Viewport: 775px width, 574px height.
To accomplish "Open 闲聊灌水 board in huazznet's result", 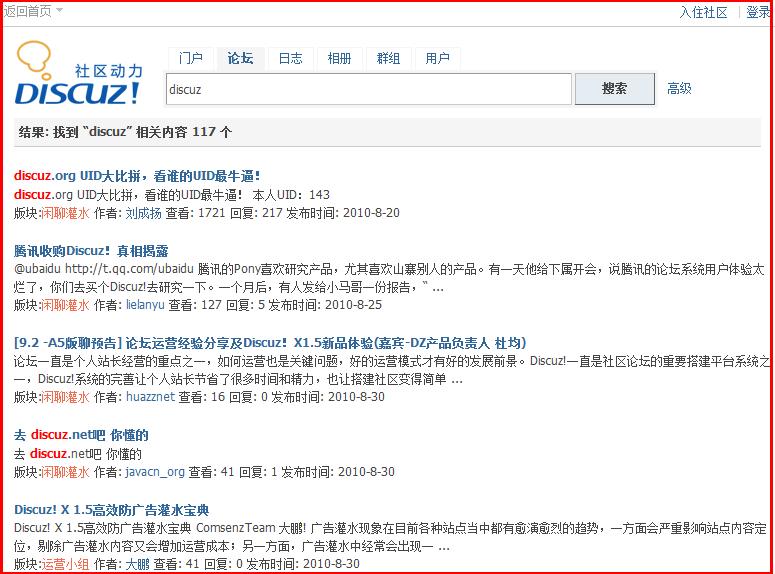I will point(65,397).
